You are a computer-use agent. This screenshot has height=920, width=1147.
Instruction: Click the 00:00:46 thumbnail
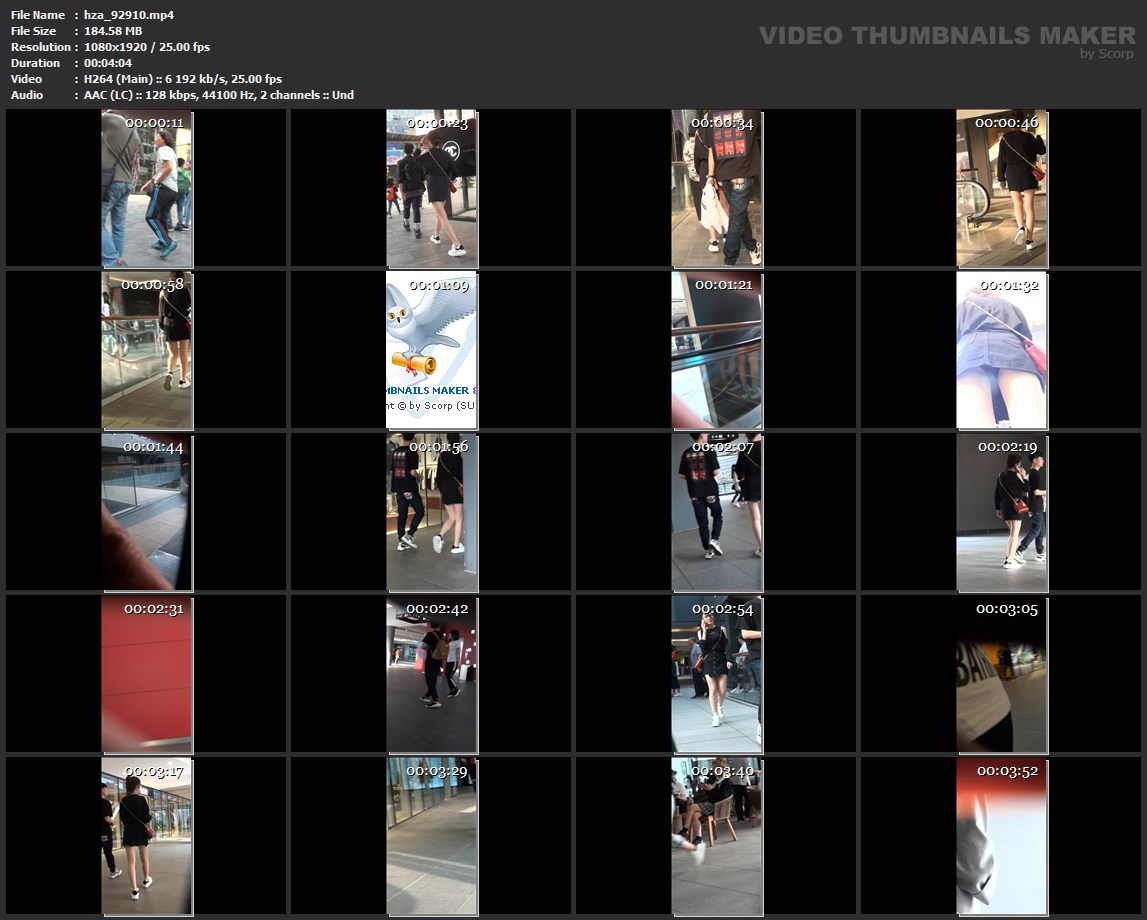(x=1001, y=188)
